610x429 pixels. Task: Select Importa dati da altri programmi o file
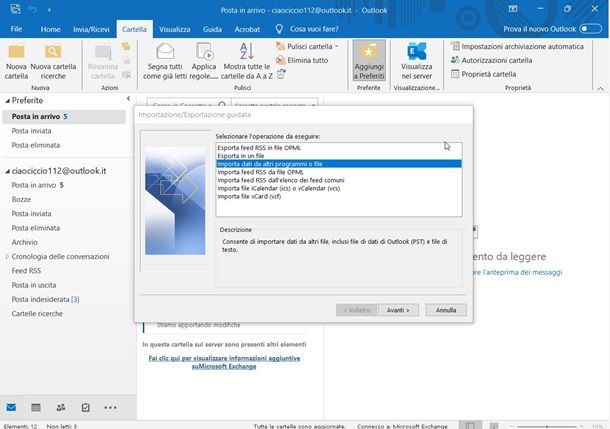(338, 164)
